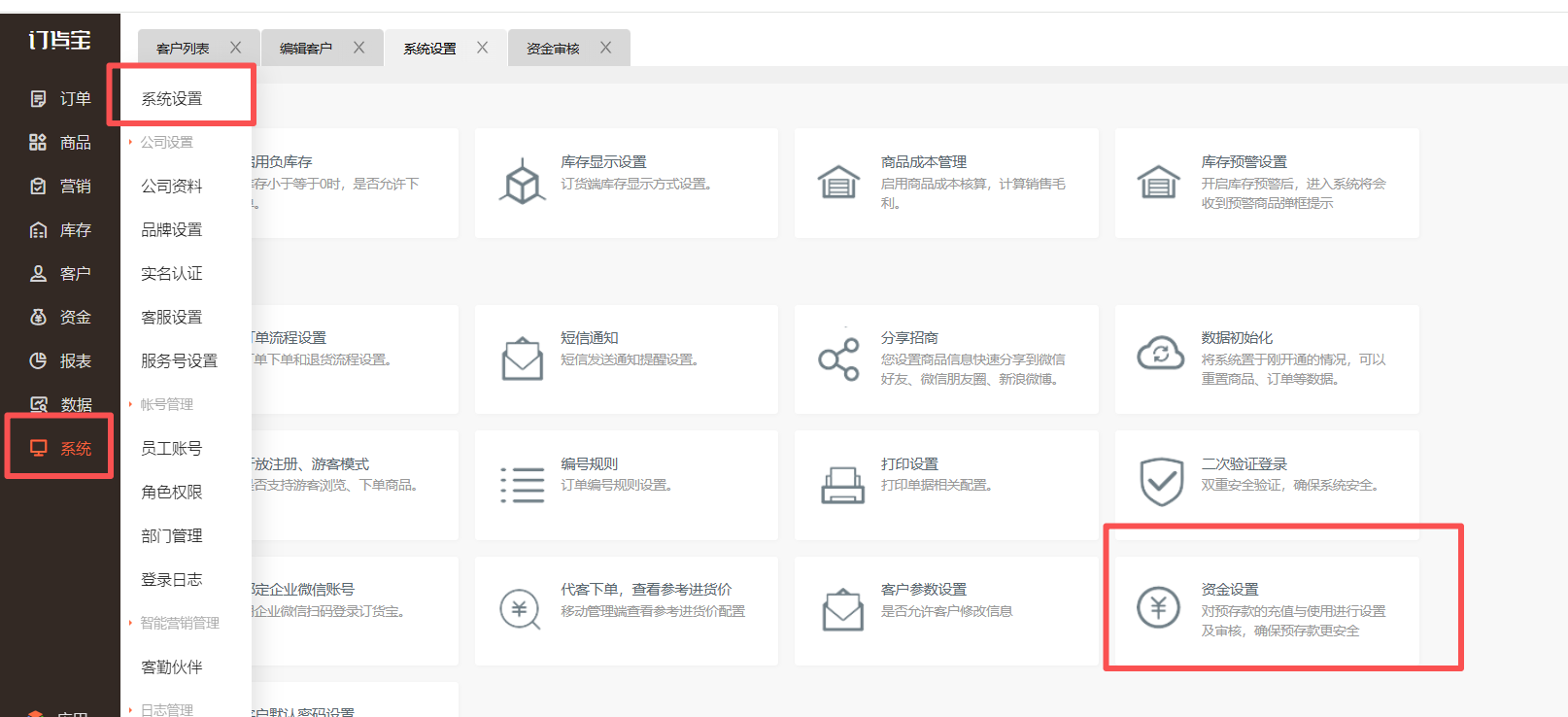Select the 客户 customers sidebar icon
The width and height of the screenshot is (1568, 717).
[x=38, y=274]
